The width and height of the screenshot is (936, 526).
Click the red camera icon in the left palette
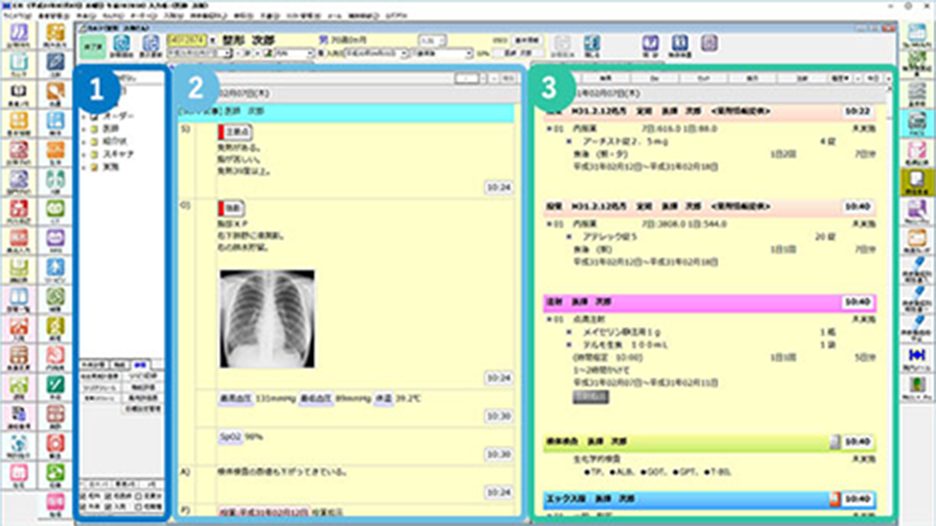pyautogui.click(x=56, y=444)
